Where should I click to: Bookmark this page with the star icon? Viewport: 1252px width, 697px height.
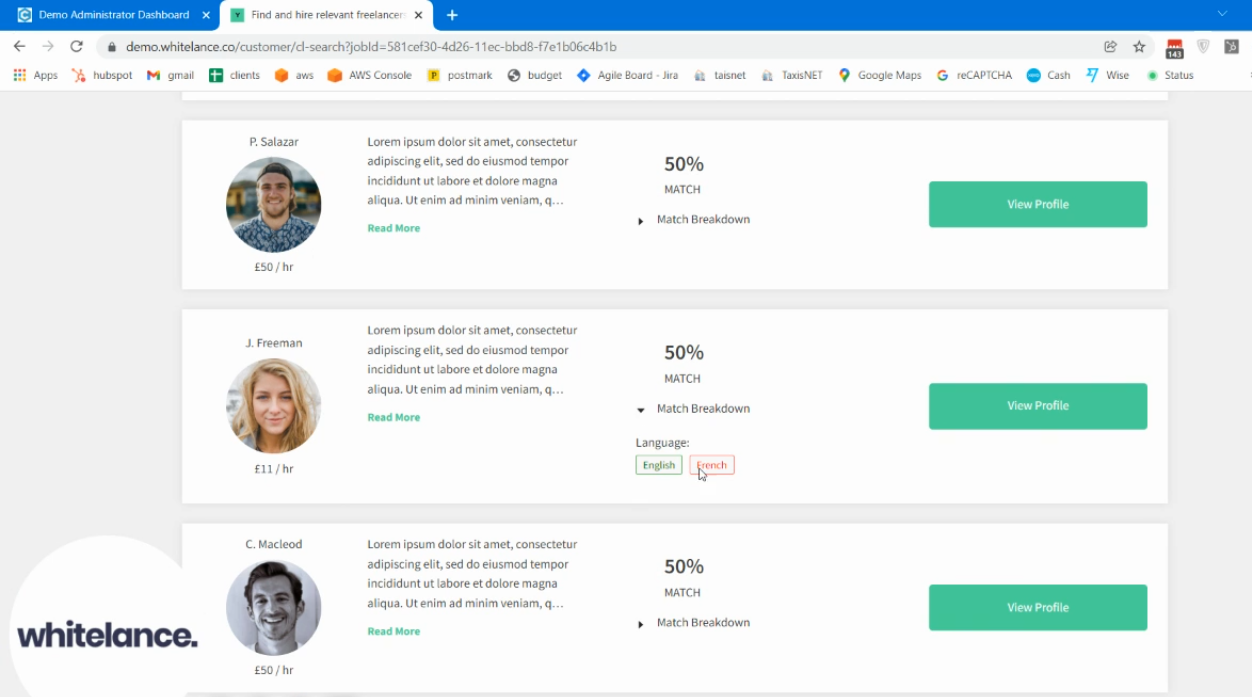1139,46
